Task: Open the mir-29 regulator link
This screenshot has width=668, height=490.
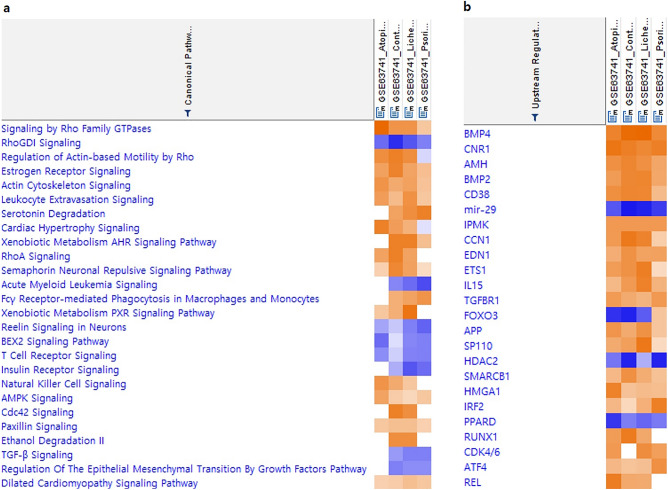Action: point(480,210)
